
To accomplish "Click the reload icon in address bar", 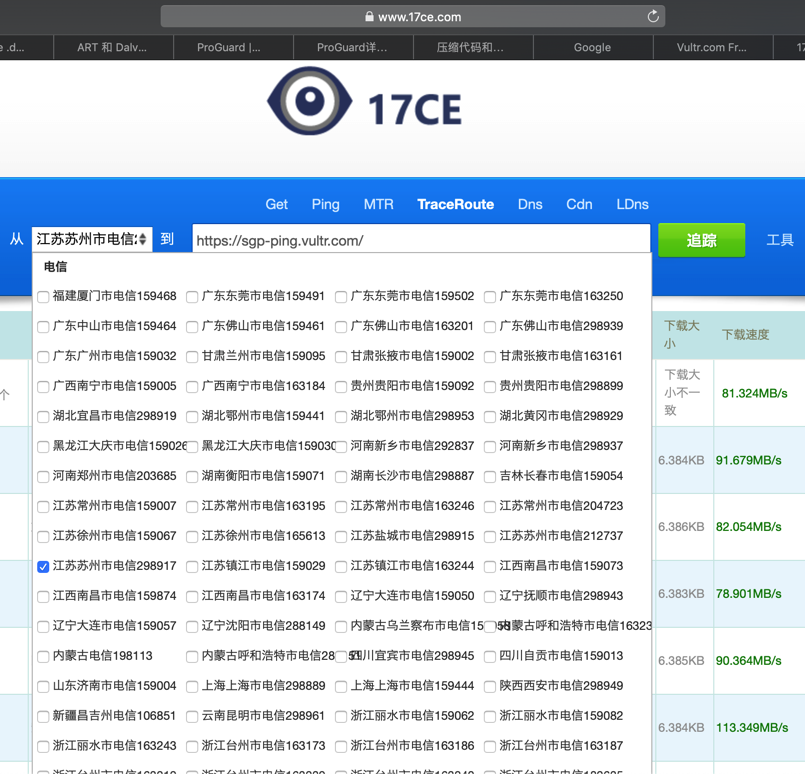I will pos(653,16).
